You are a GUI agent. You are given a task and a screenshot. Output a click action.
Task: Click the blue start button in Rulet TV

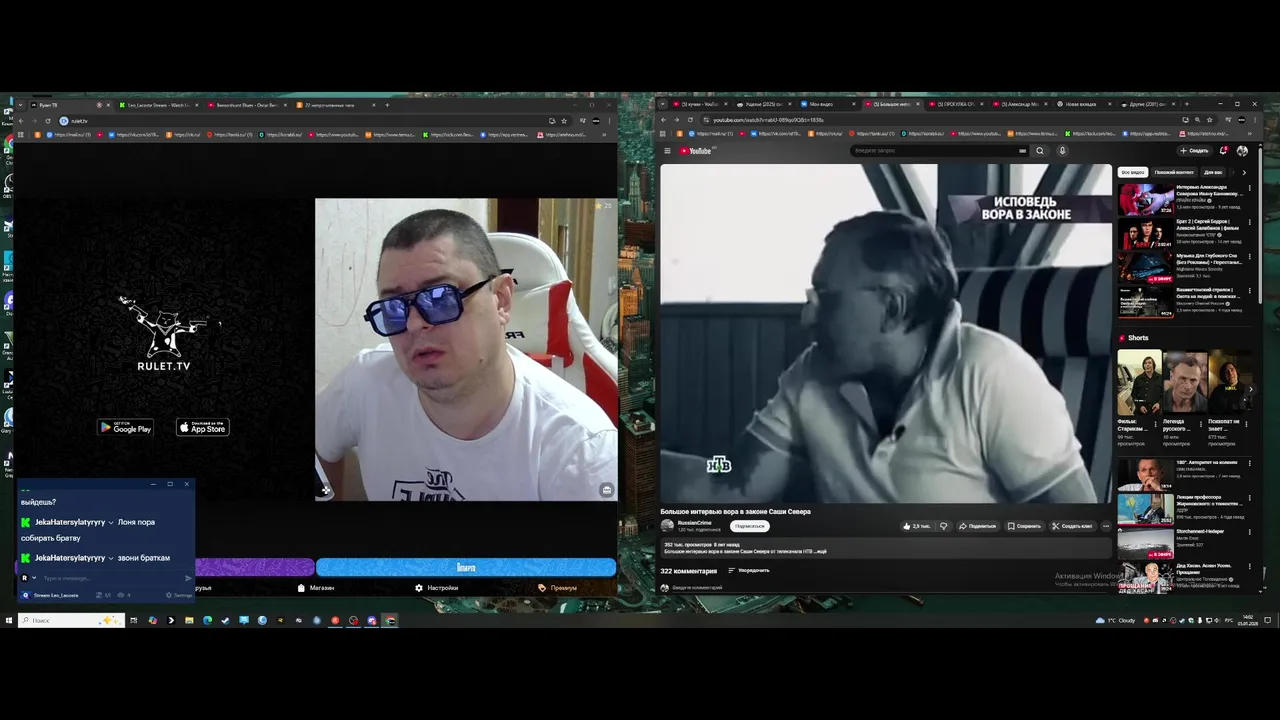pyautogui.click(x=466, y=567)
